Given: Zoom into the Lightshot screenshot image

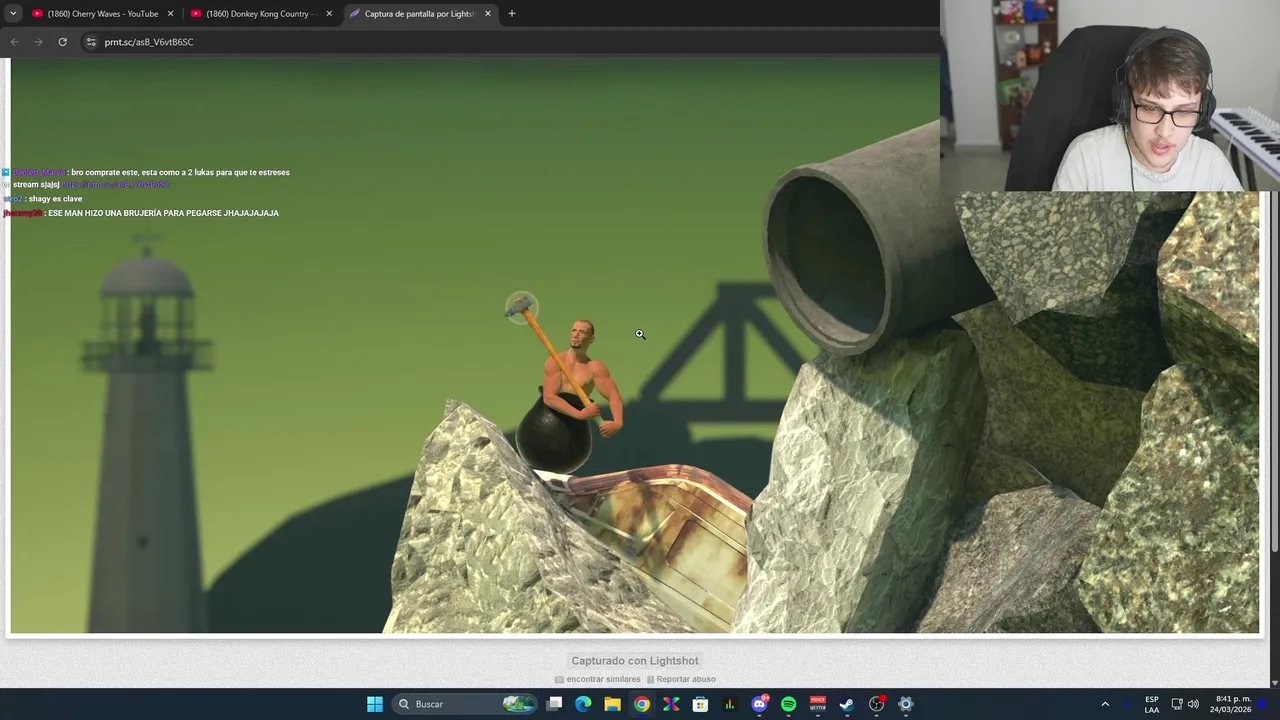Looking at the screenshot, I should click(x=635, y=346).
